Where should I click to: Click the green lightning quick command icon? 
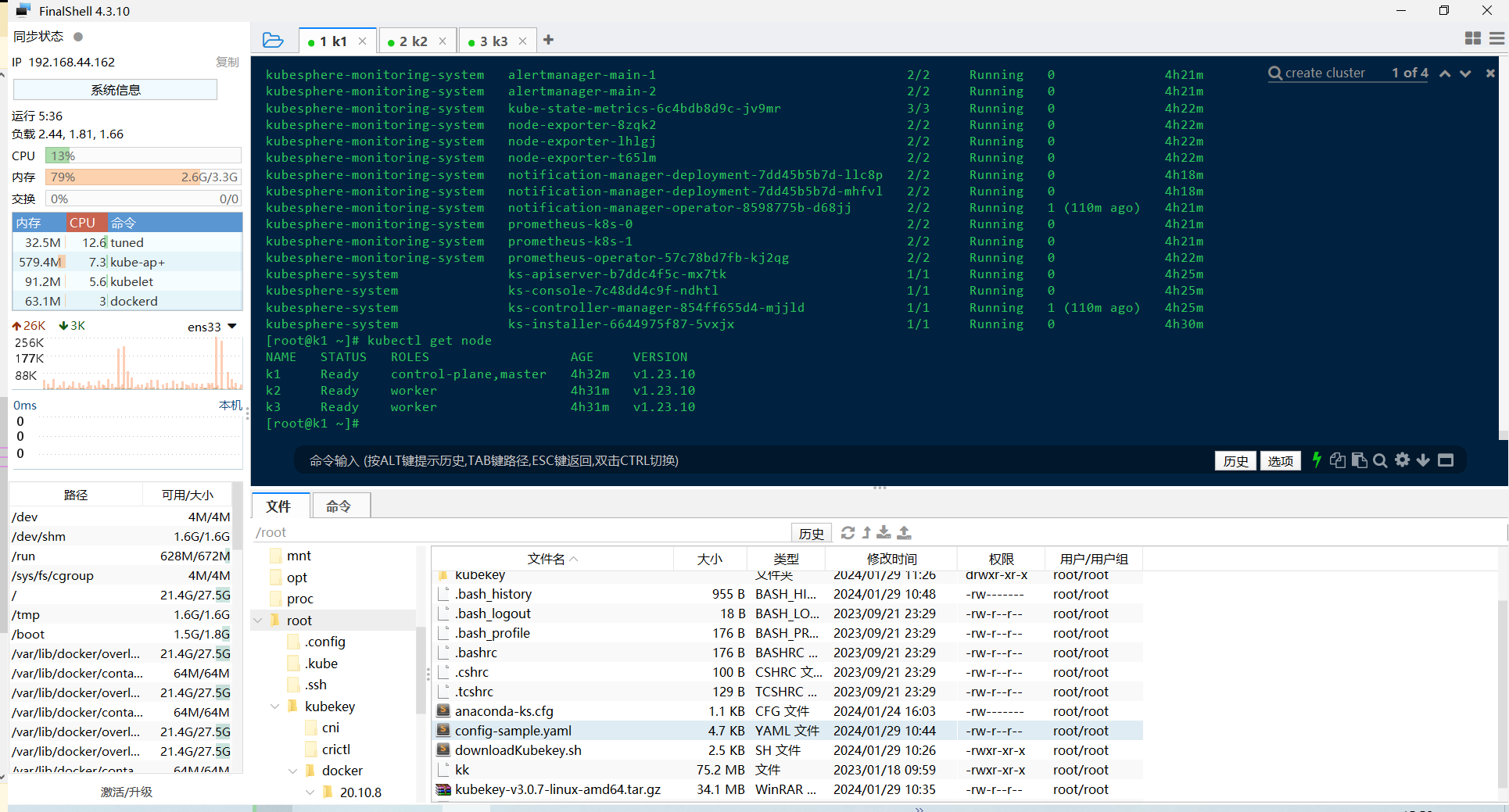point(1317,460)
